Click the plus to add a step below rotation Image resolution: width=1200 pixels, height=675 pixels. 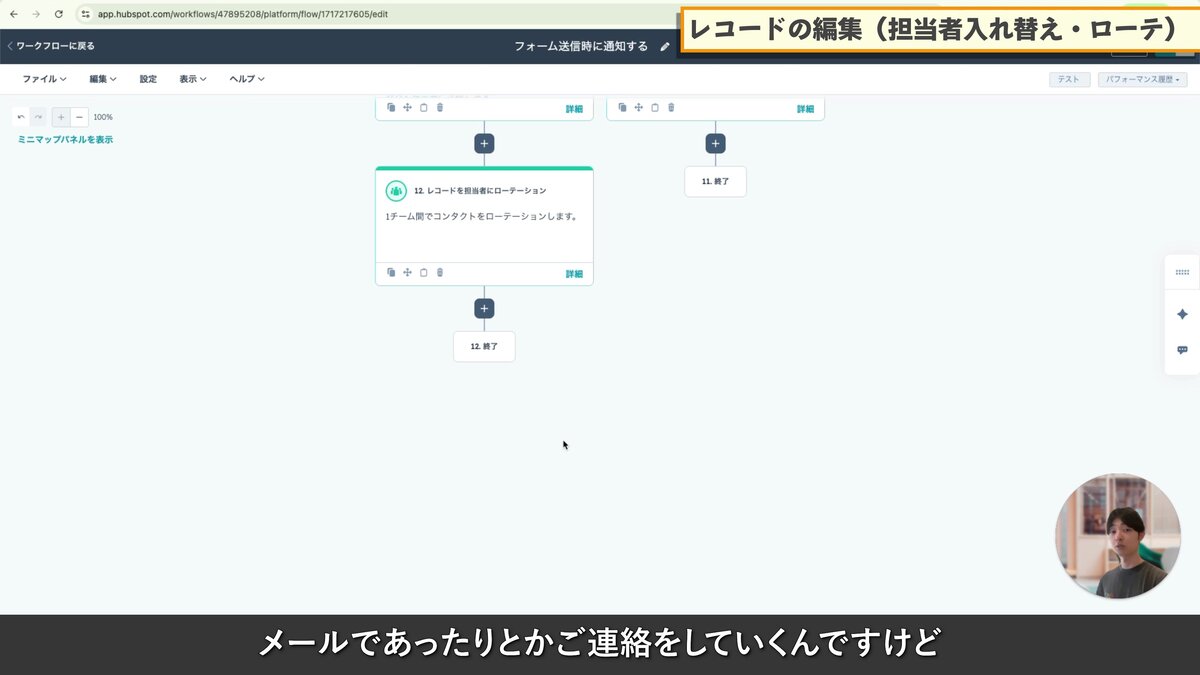click(x=484, y=308)
